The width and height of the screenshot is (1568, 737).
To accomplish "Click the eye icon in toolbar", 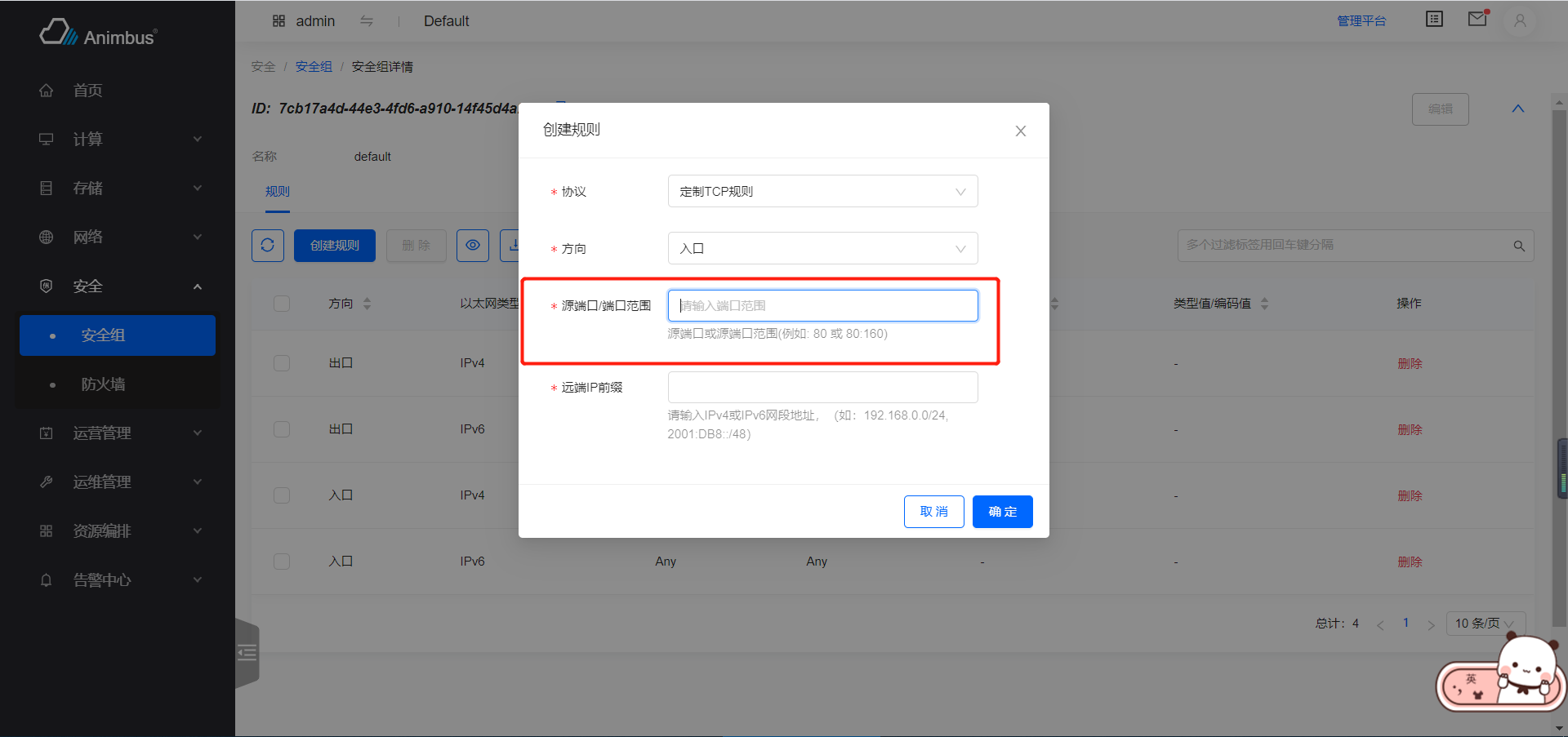I will tap(472, 246).
